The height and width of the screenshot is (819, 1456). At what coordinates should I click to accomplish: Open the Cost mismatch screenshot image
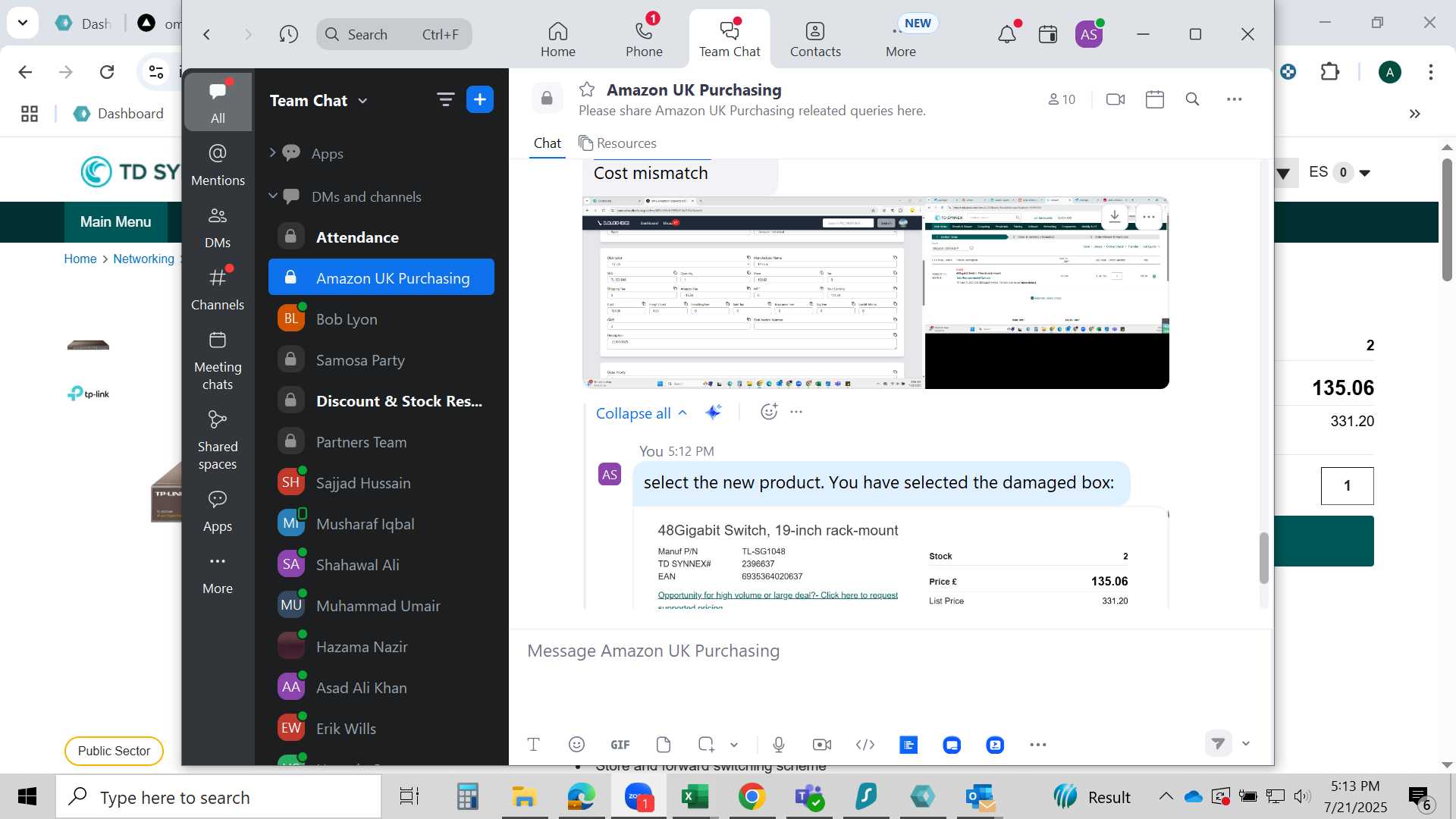875,293
